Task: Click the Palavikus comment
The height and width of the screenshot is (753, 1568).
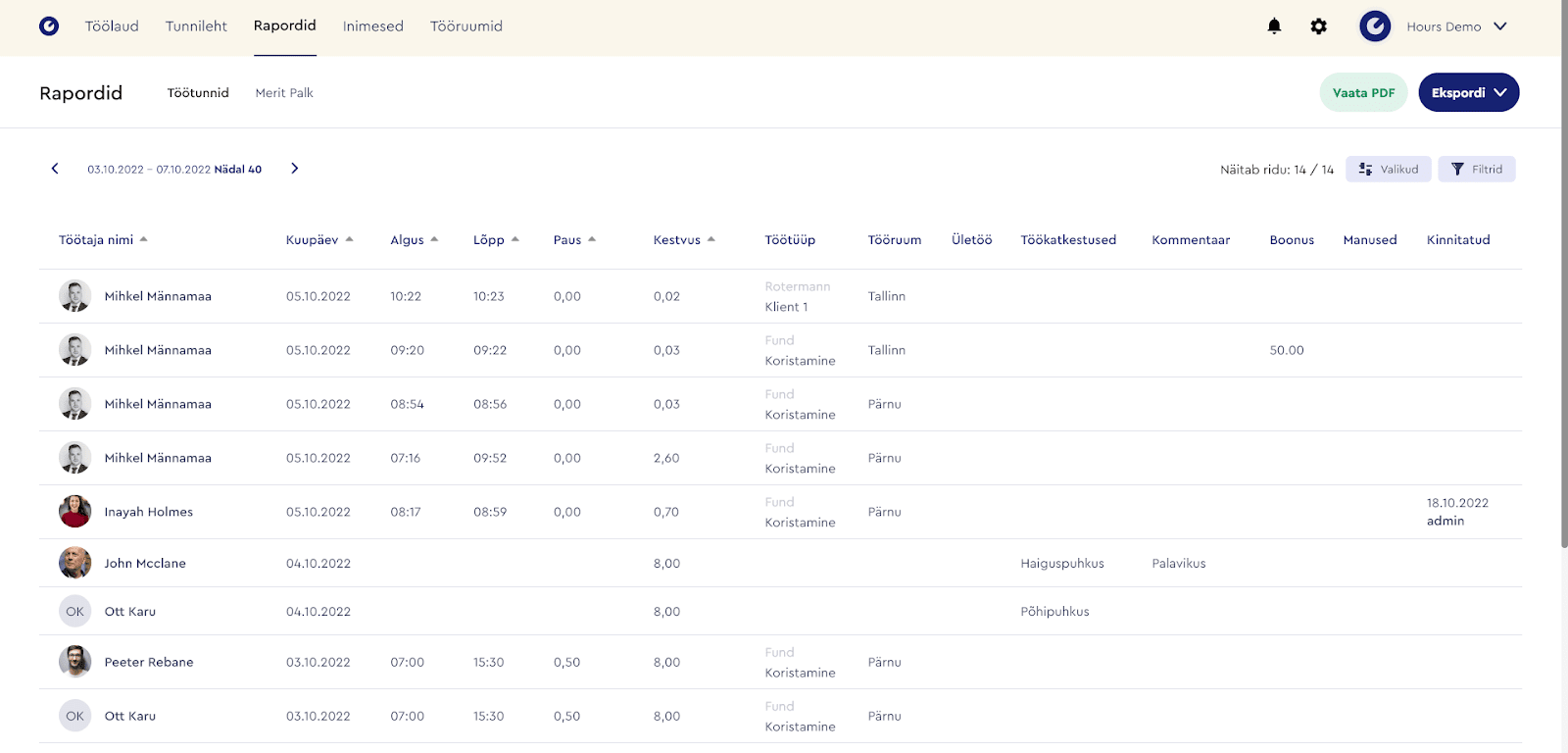Action: pos(1179,563)
